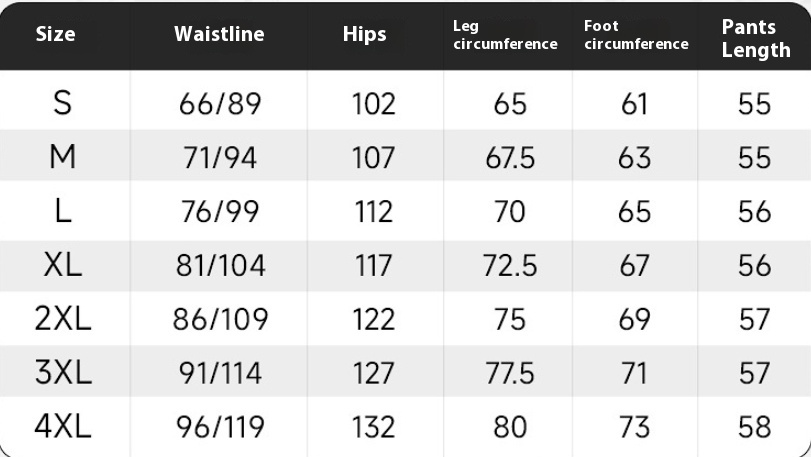The width and height of the screenshot is (811, 457).
Task: Select the Pants Length header
Action: coord(756,39)
